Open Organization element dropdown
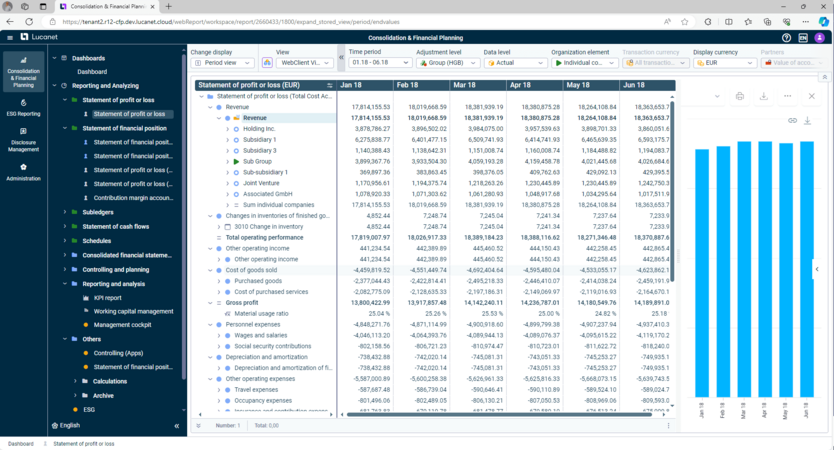The width and height of the screenshot is (834, 450). click(585, 63)
